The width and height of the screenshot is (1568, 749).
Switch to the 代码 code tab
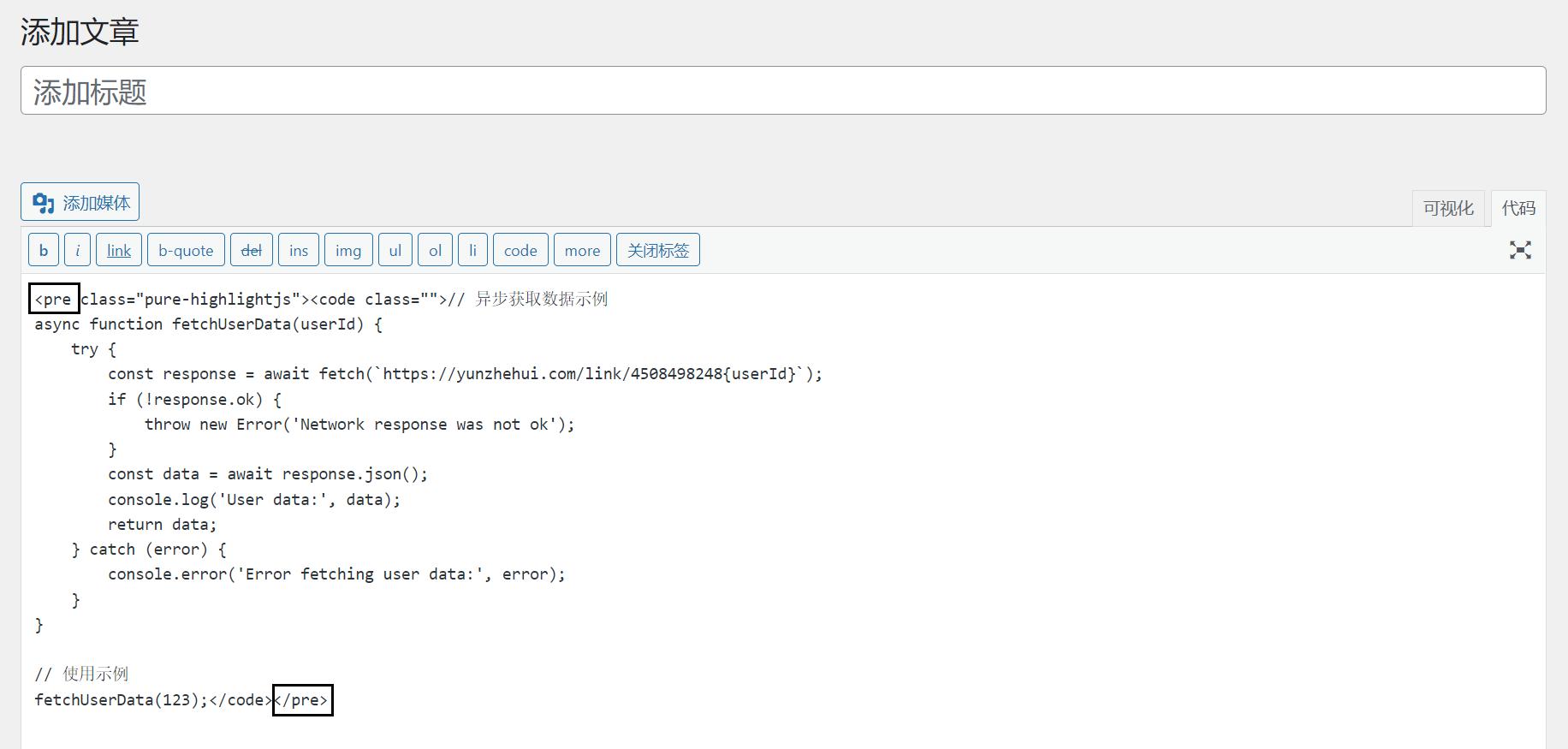click(x=1518, y=208)
